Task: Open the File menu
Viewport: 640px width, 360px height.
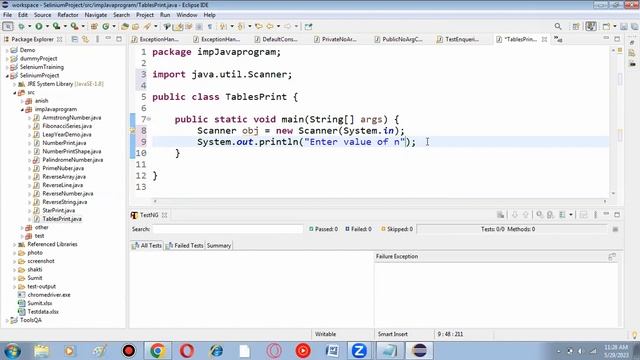Action: click(x=7, y=15)
